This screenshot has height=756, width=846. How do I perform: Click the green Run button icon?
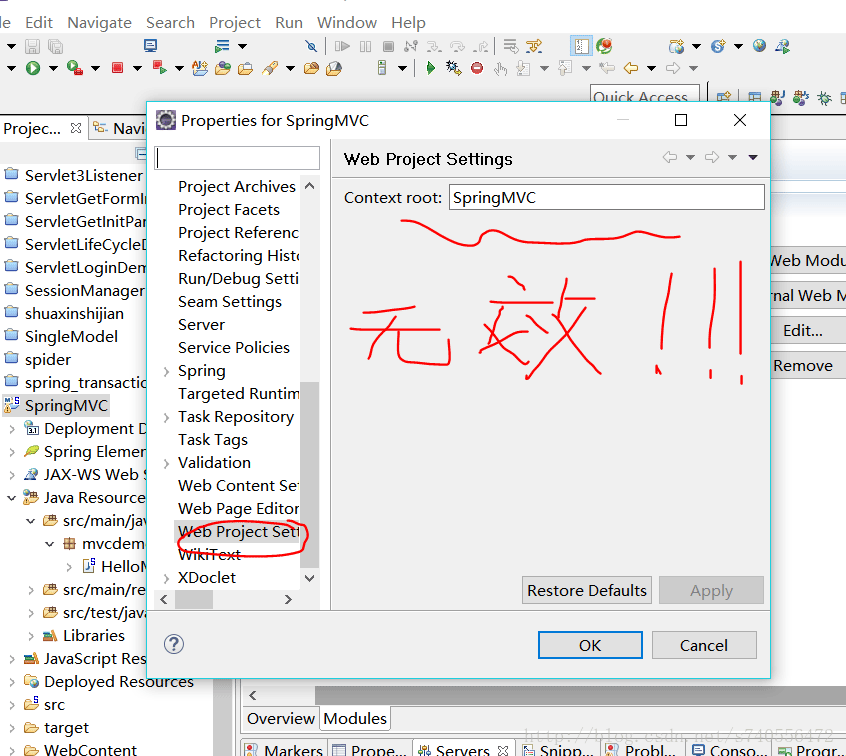33,68
